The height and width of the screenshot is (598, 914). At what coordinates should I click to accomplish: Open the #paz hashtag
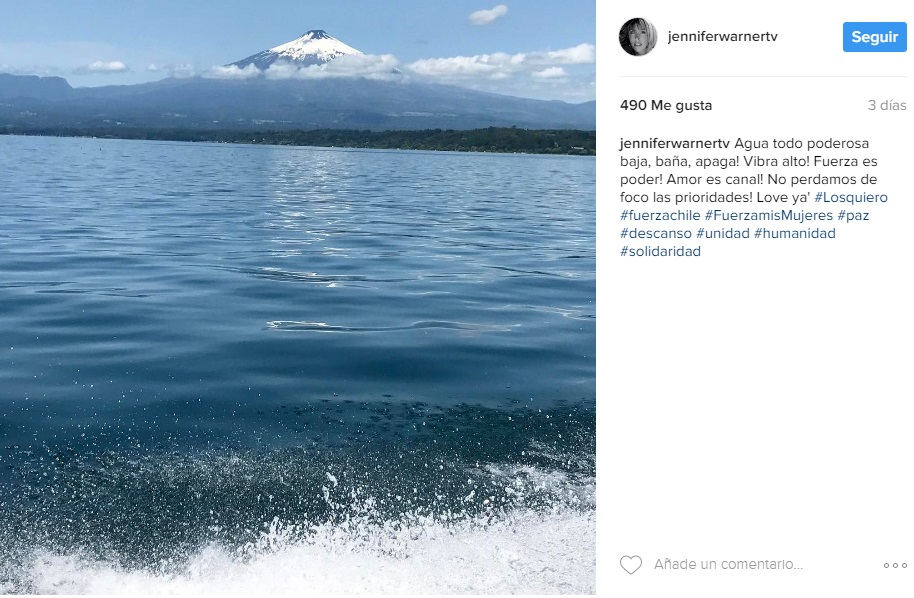pos(853,216)
